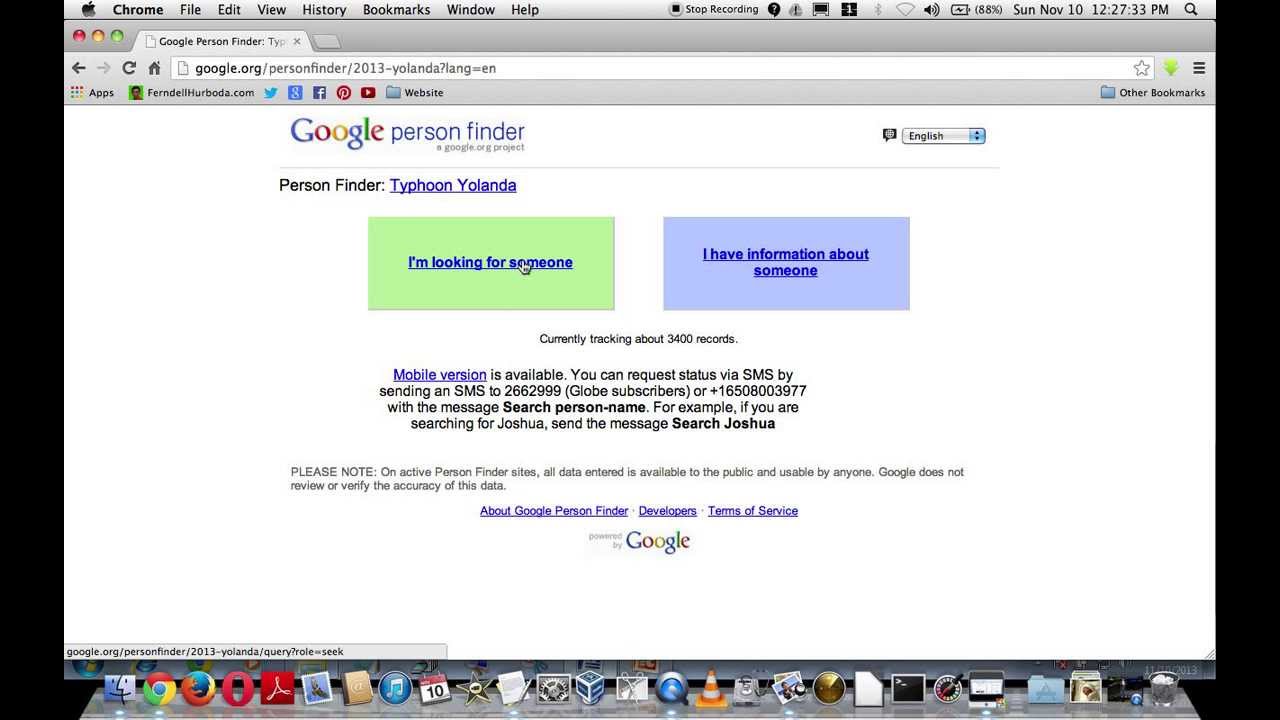Open the Apple menu
This screenshot has height=720, width=1280.
[x=88, y=9]
